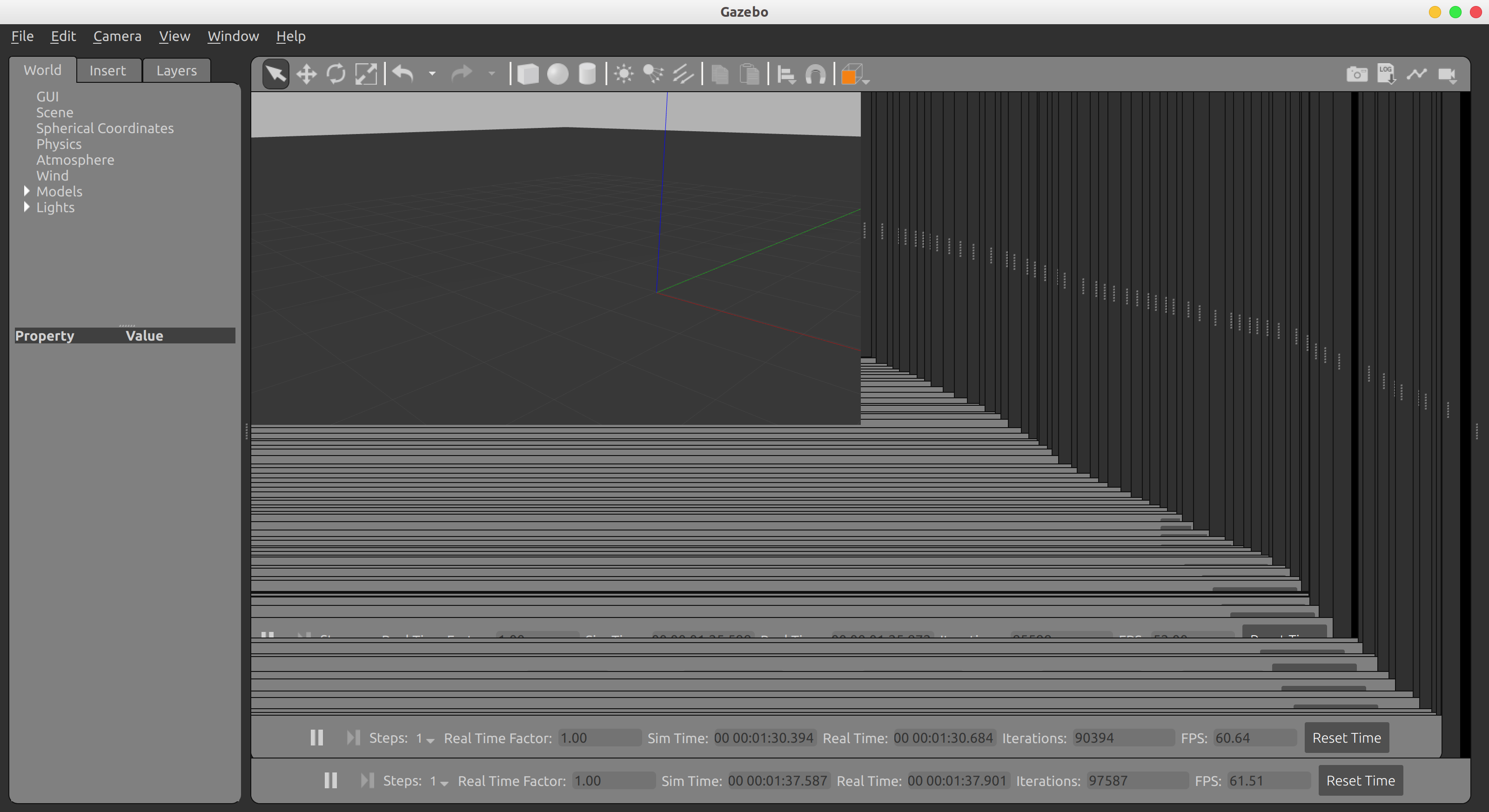Add a point light

tap(624, 74)
